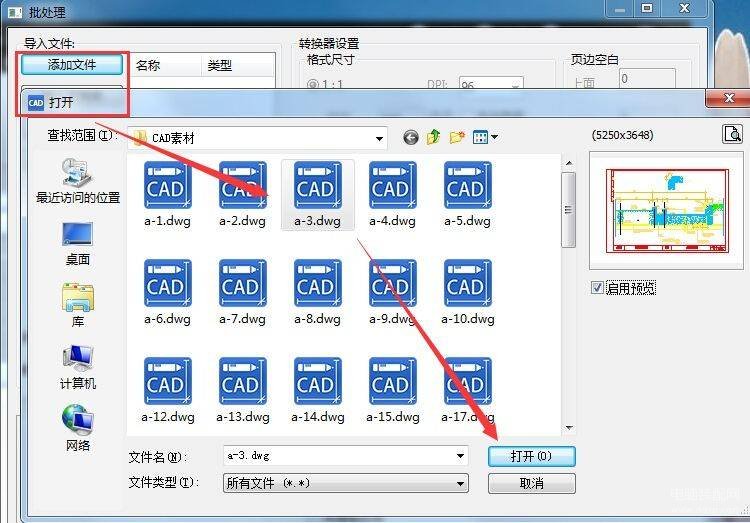Viewport: 750px width, 523px height.
Task: Select the a-9.dwg CAD file icon
Action: click(393, 283)
